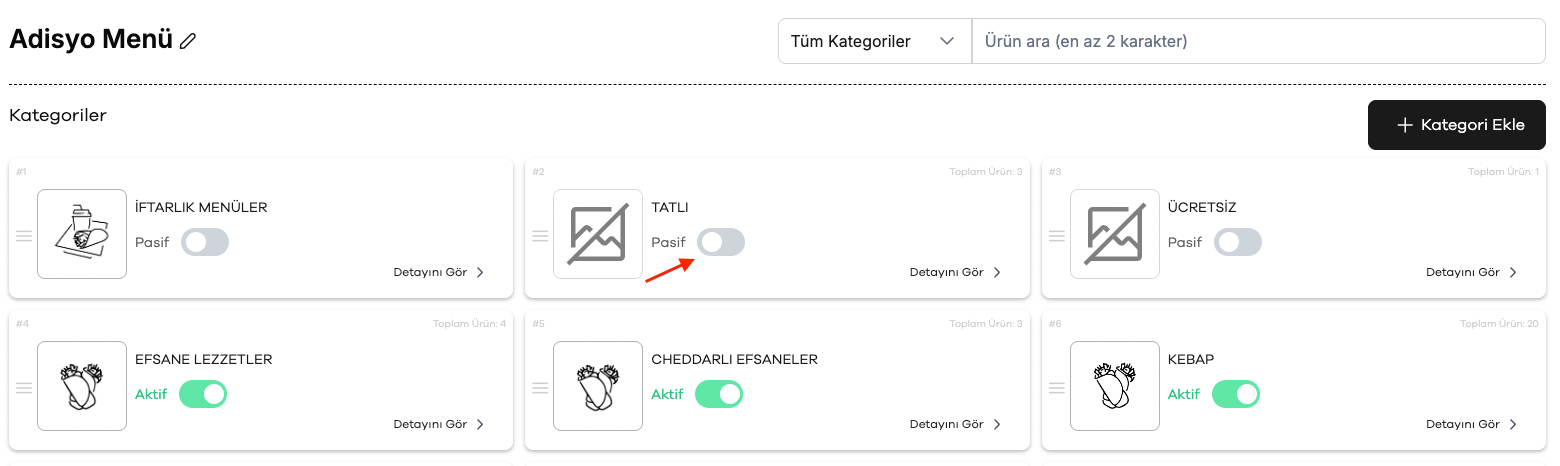The width and height of the screenshot is (1560, 466).
Task: Open Detayını Gör for ÜCRETSİZ
Action: pos(1472,272)
